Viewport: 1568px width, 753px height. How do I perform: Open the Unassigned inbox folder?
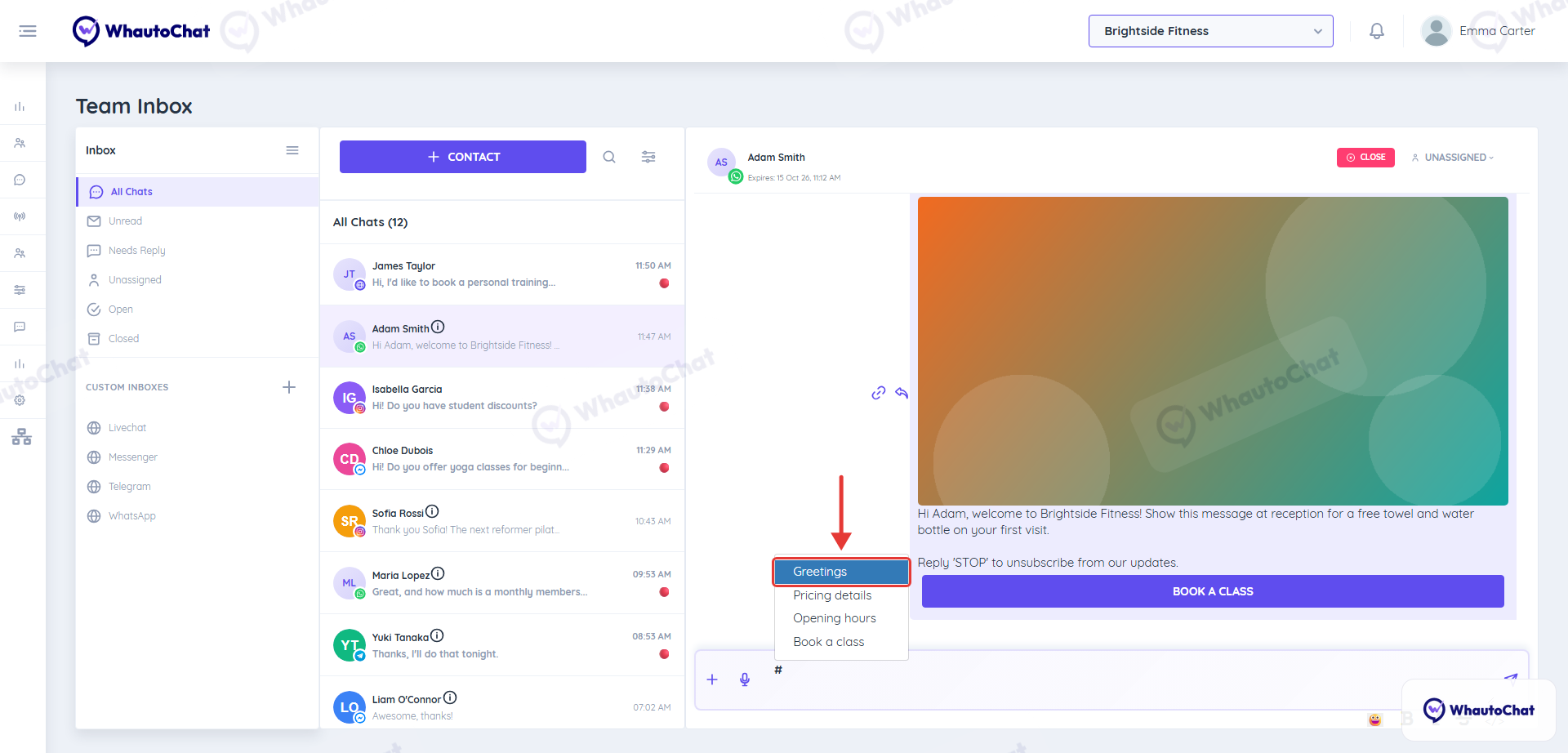click(198, 280)
